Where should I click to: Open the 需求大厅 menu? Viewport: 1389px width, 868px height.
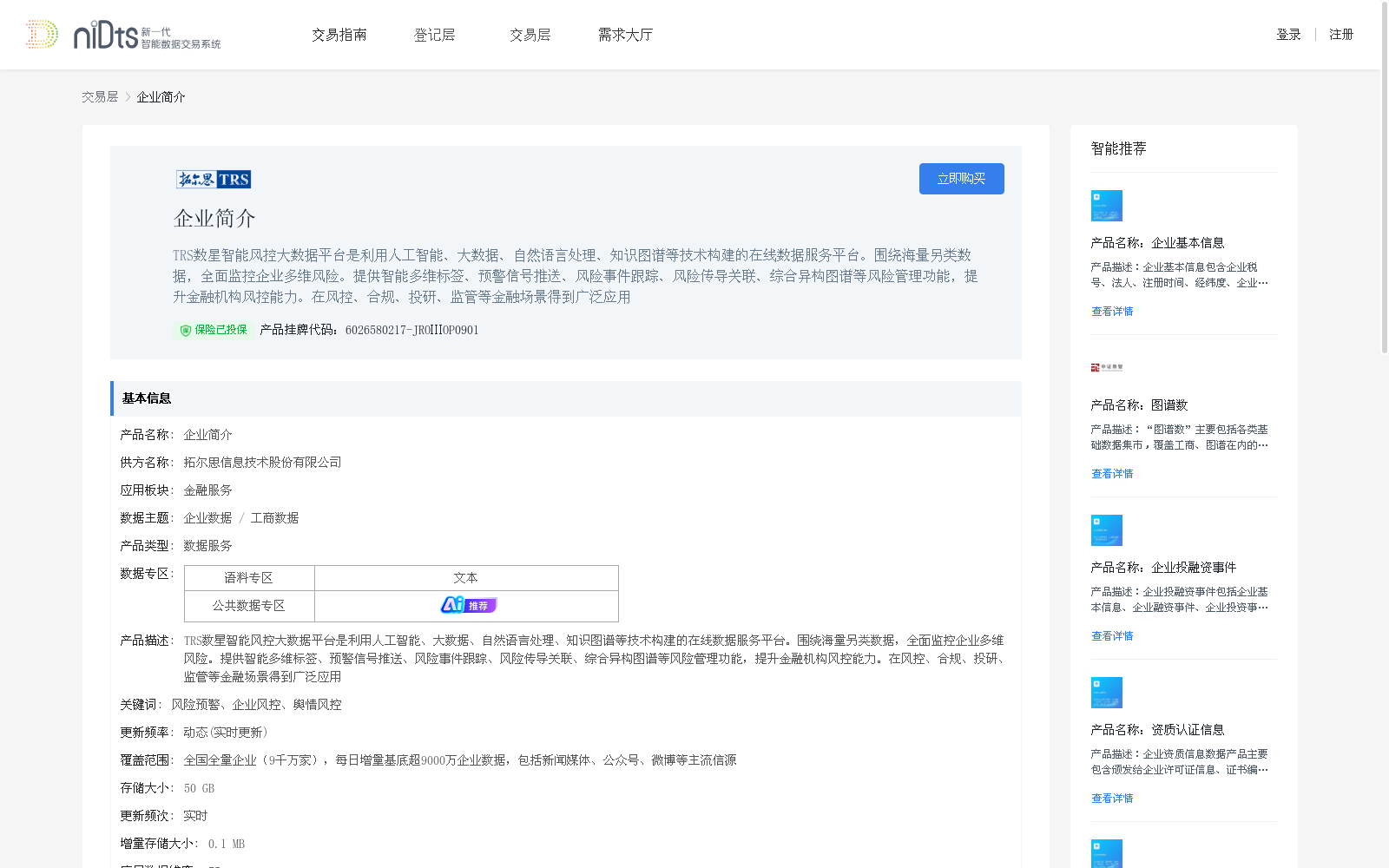(625, 35)
